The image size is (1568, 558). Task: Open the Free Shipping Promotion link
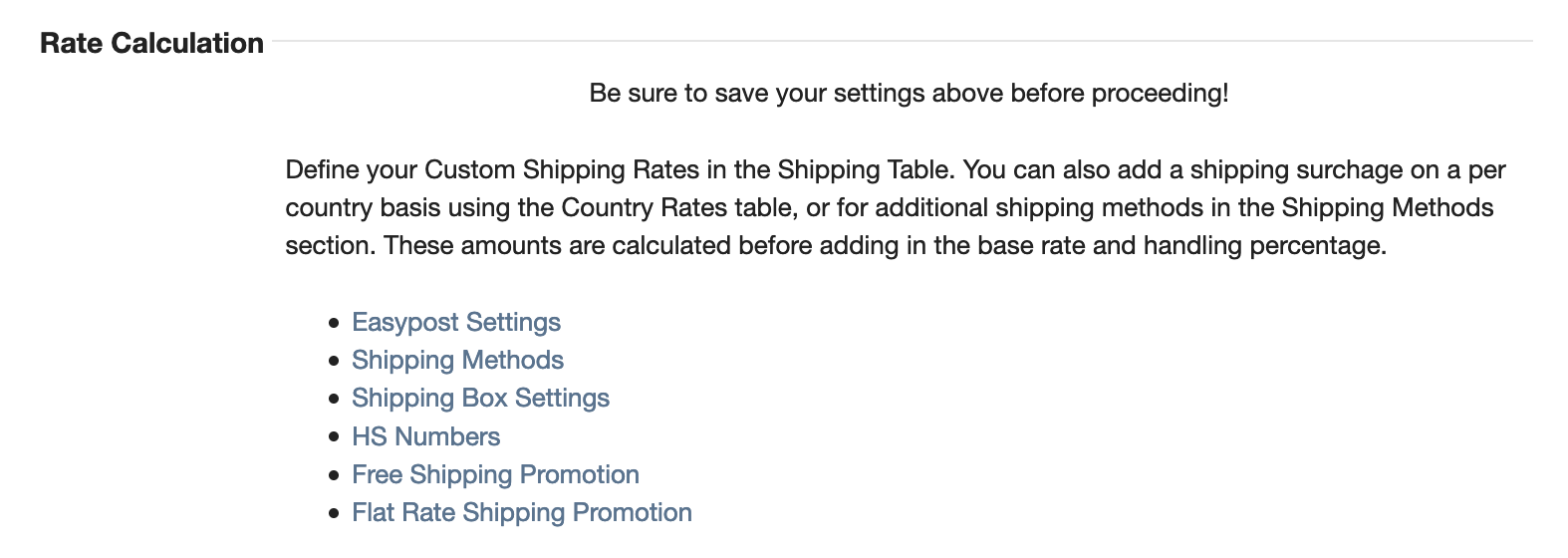click(x=495, y=474)
